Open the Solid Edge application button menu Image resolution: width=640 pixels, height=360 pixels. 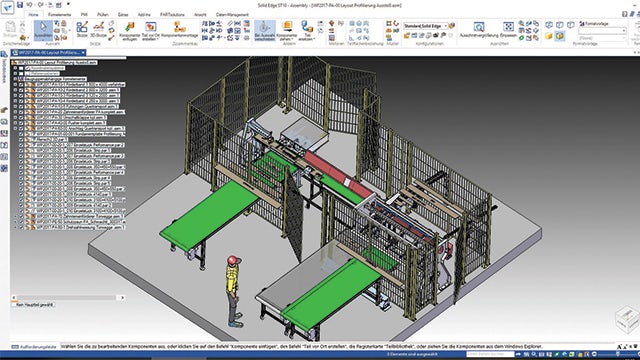click(7, 8)
